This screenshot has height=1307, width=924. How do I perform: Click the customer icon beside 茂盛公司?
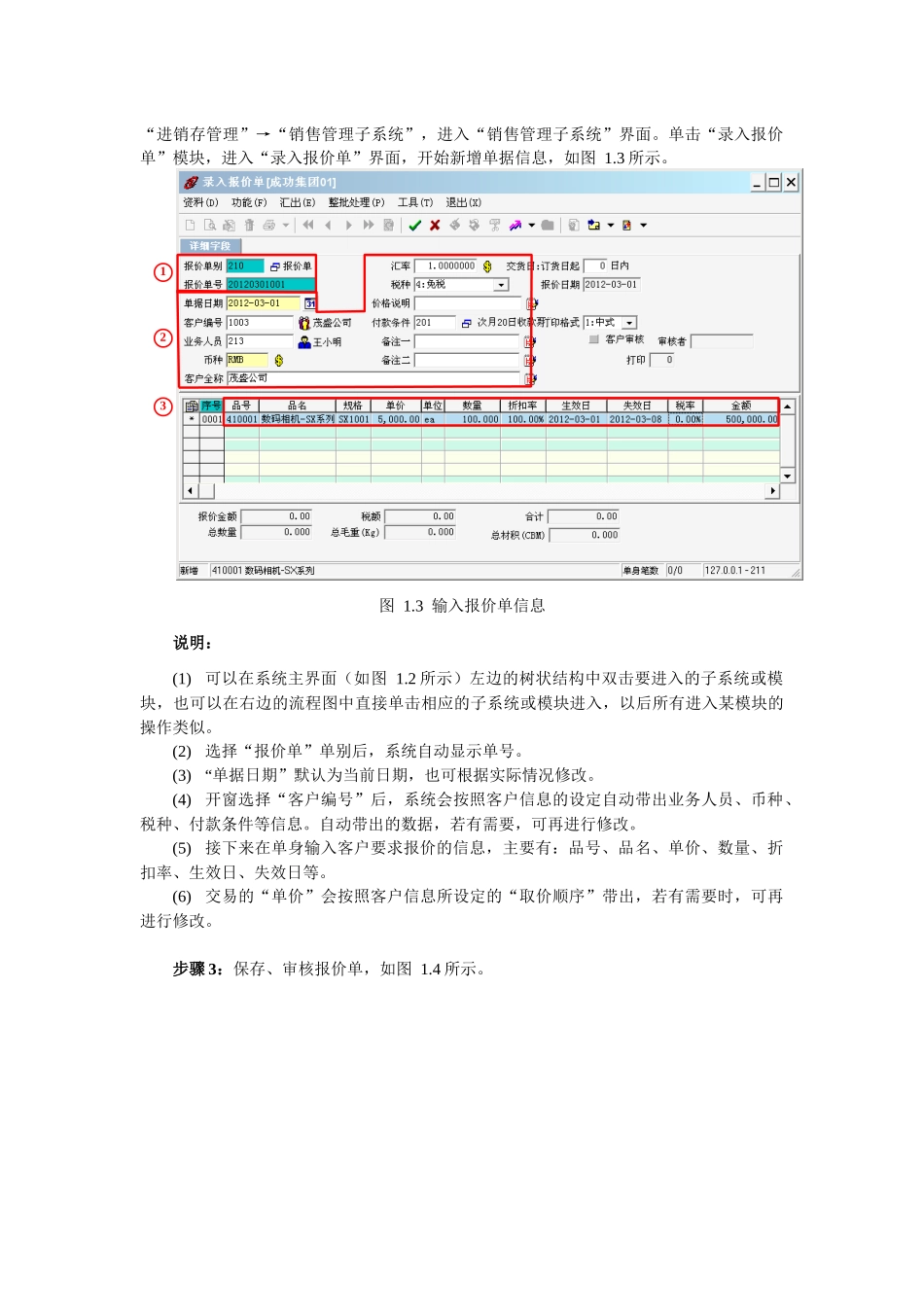coord(304,323)
